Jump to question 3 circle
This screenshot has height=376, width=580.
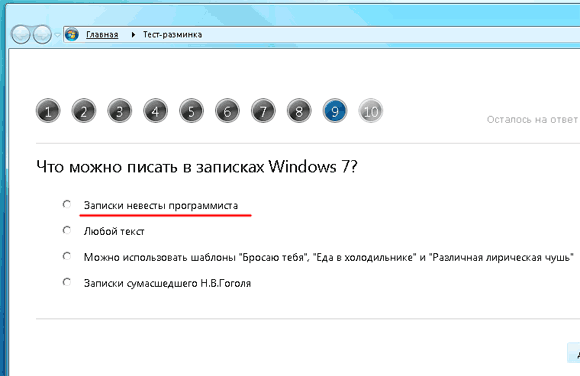120,110
